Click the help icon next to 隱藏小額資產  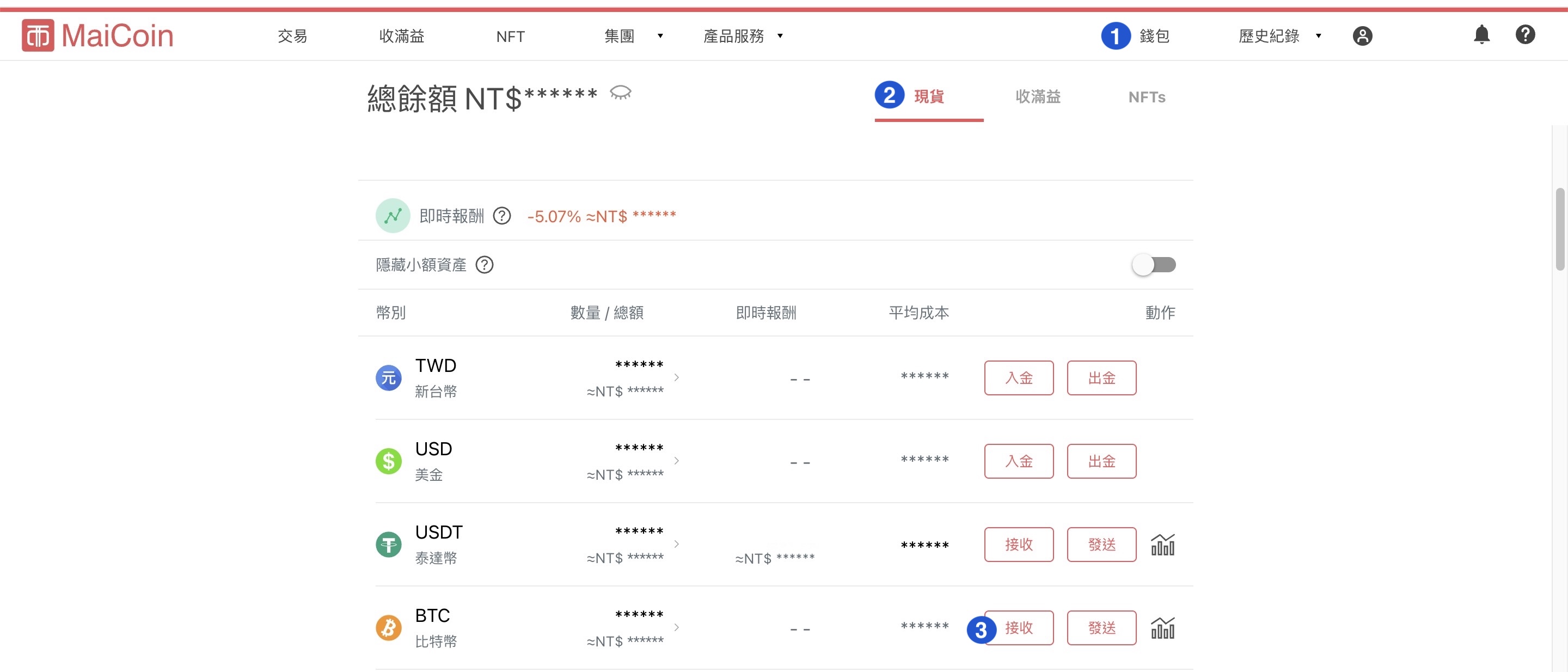[x=484, y=265]
